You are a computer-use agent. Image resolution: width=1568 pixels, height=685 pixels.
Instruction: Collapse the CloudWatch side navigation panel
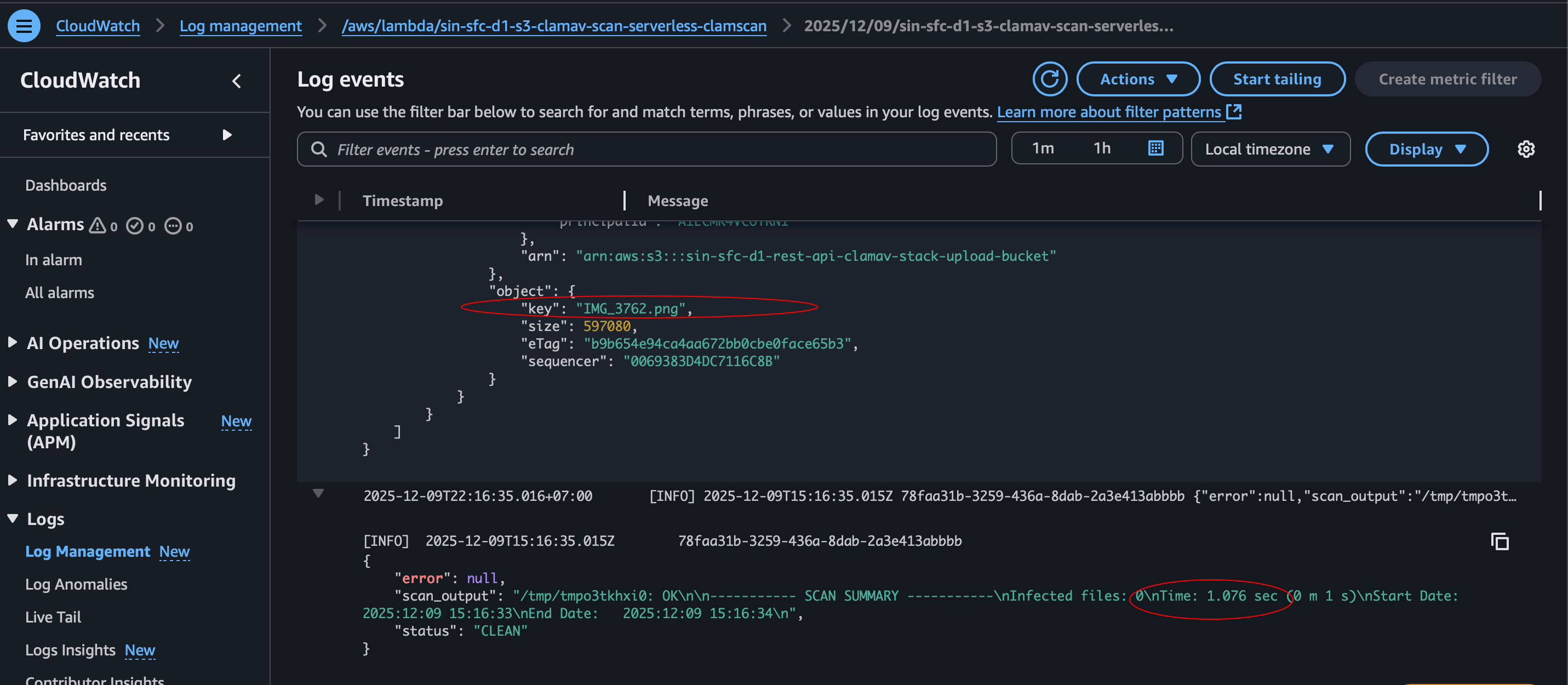237,81
